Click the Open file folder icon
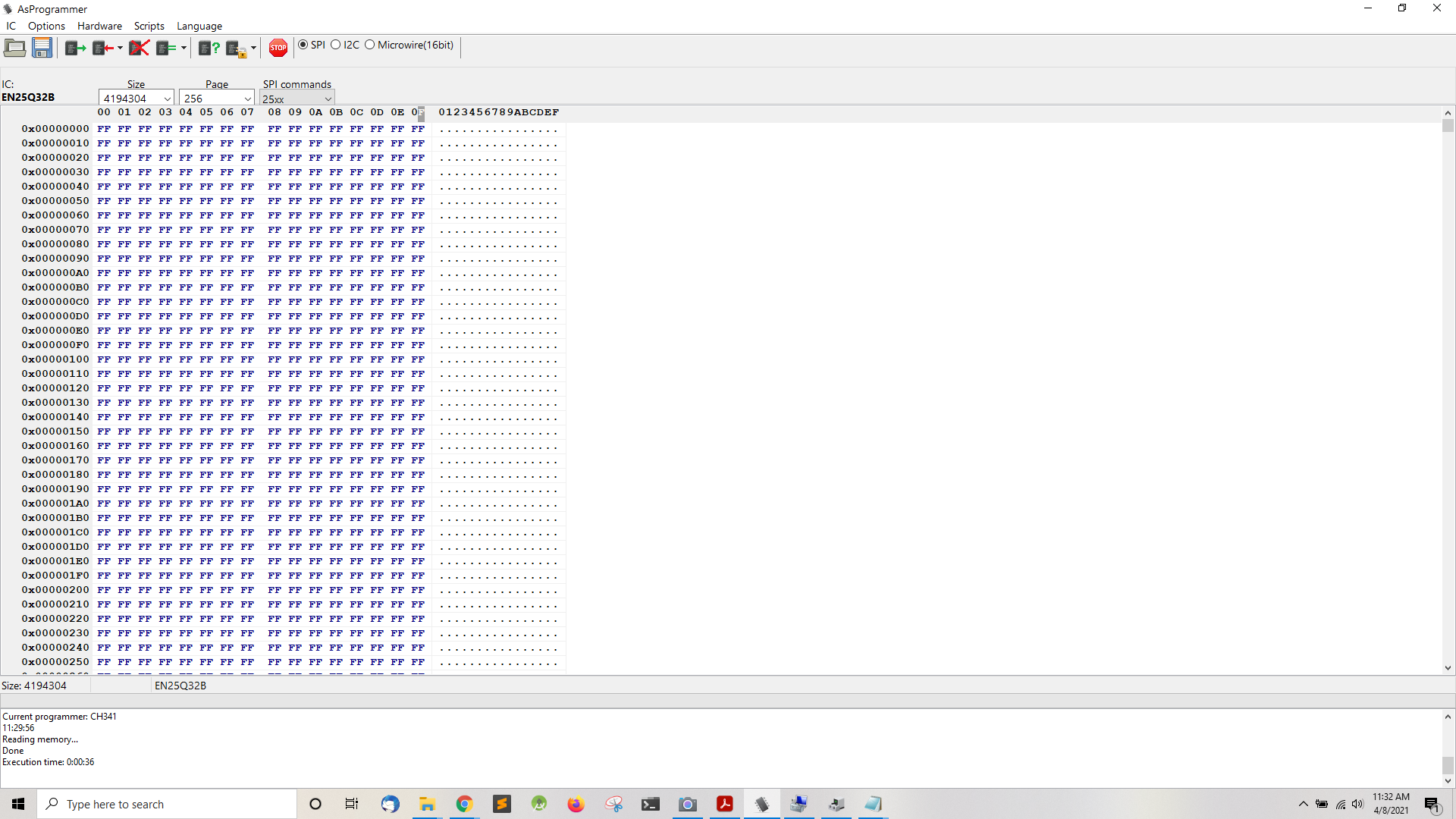This screenshot has width=1456, height=819. coord(14,48)
